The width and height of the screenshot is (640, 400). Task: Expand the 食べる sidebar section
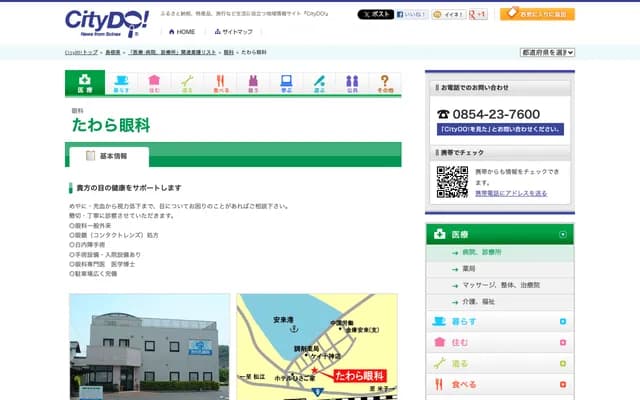[562, 384]
